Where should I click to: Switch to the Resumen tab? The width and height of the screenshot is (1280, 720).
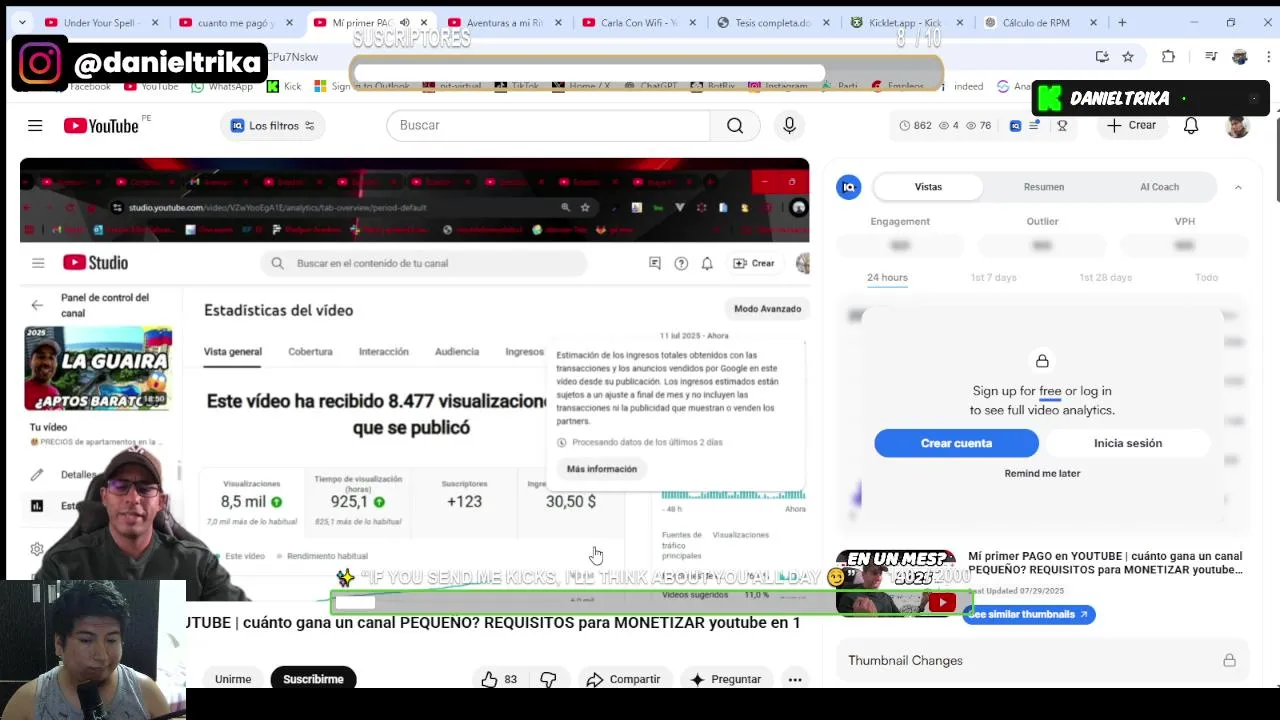pos(1043,187)
